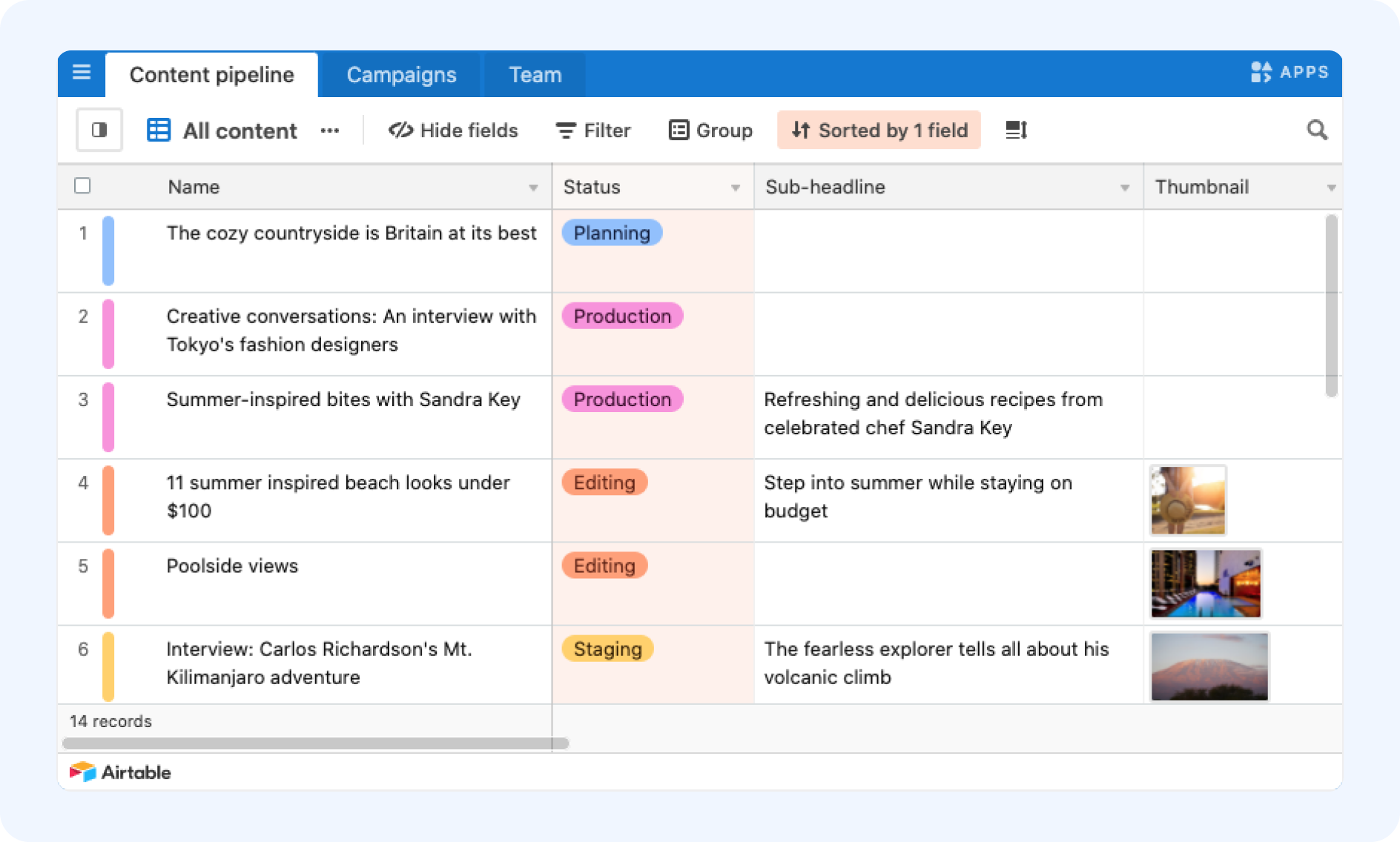Open the poolside thumbnail image
Image resolution: width=1400 pixels, height=842 pixels.
tap(1206, 583)
